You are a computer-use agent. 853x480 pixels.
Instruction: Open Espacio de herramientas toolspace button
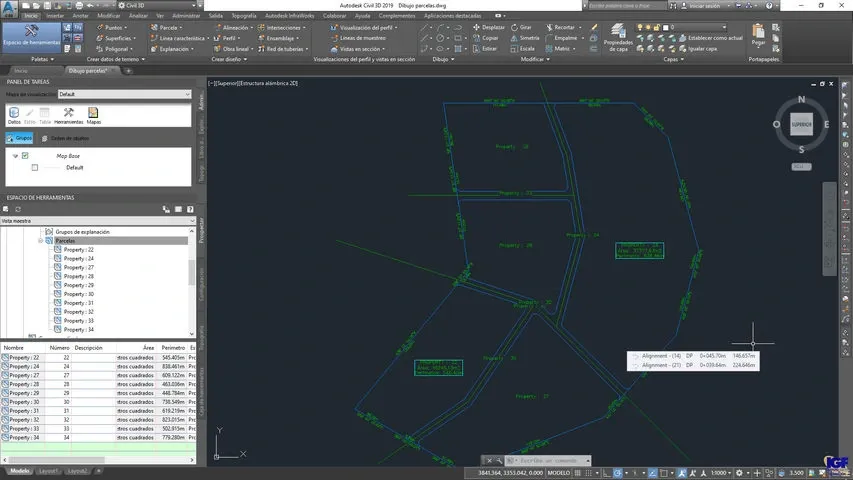click(31, 37)
